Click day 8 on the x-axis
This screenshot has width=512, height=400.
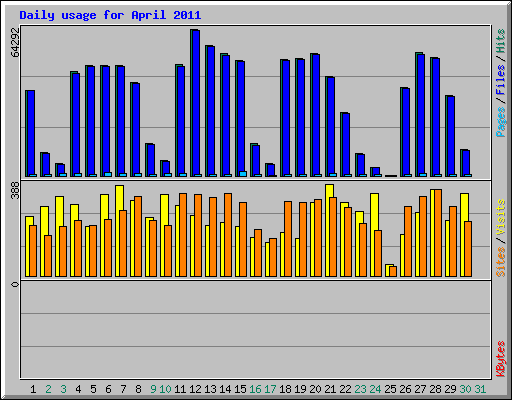[138, 389]
